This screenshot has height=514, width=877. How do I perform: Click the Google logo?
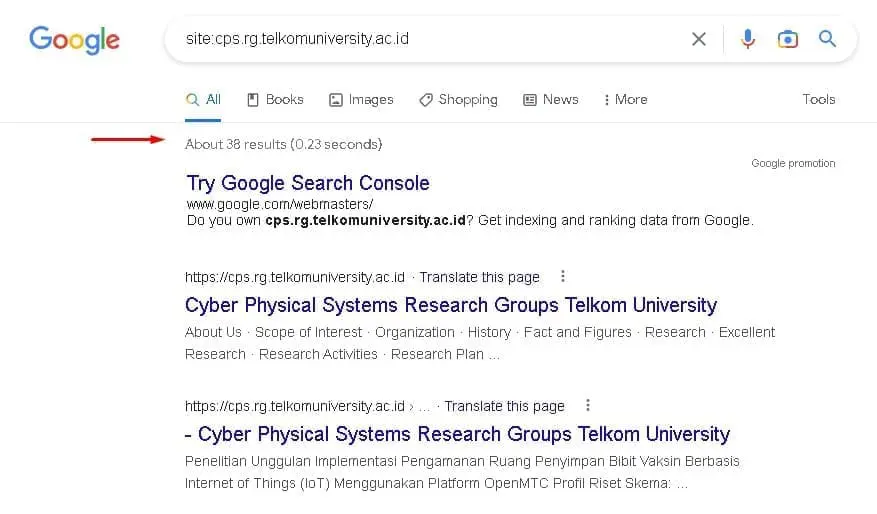coord(74,40)
